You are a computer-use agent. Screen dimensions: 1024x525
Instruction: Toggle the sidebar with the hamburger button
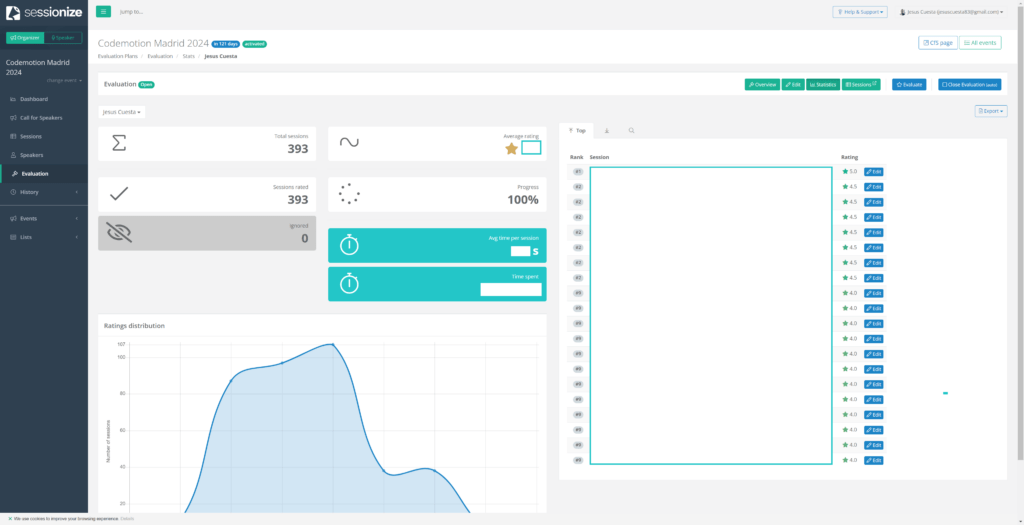103,12
